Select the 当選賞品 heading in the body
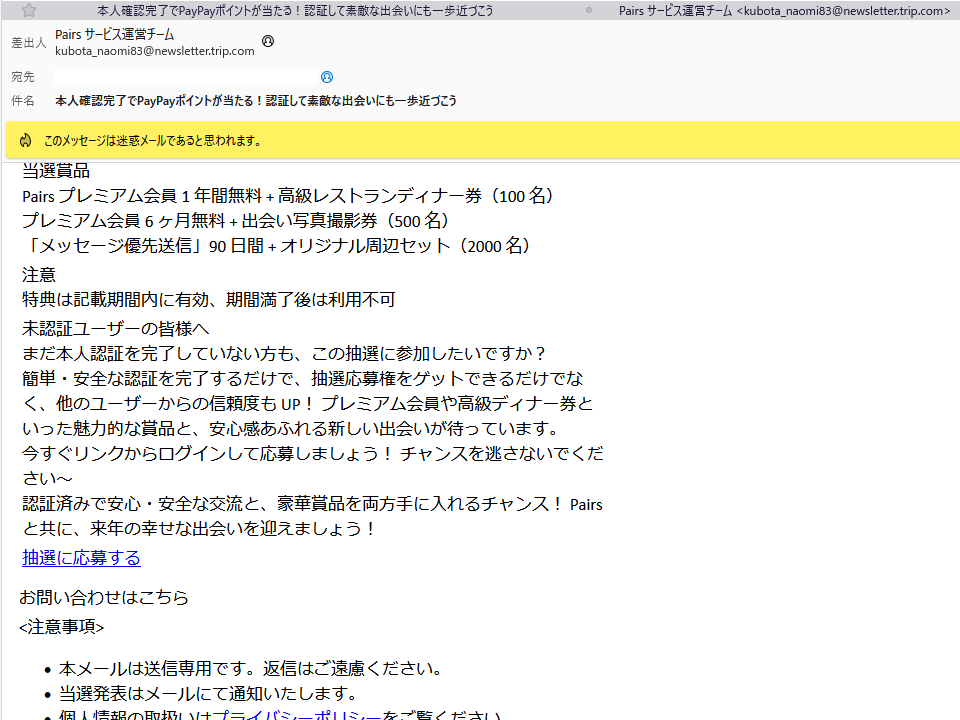The height and width of the screenshot is (720, 960). 56,170
